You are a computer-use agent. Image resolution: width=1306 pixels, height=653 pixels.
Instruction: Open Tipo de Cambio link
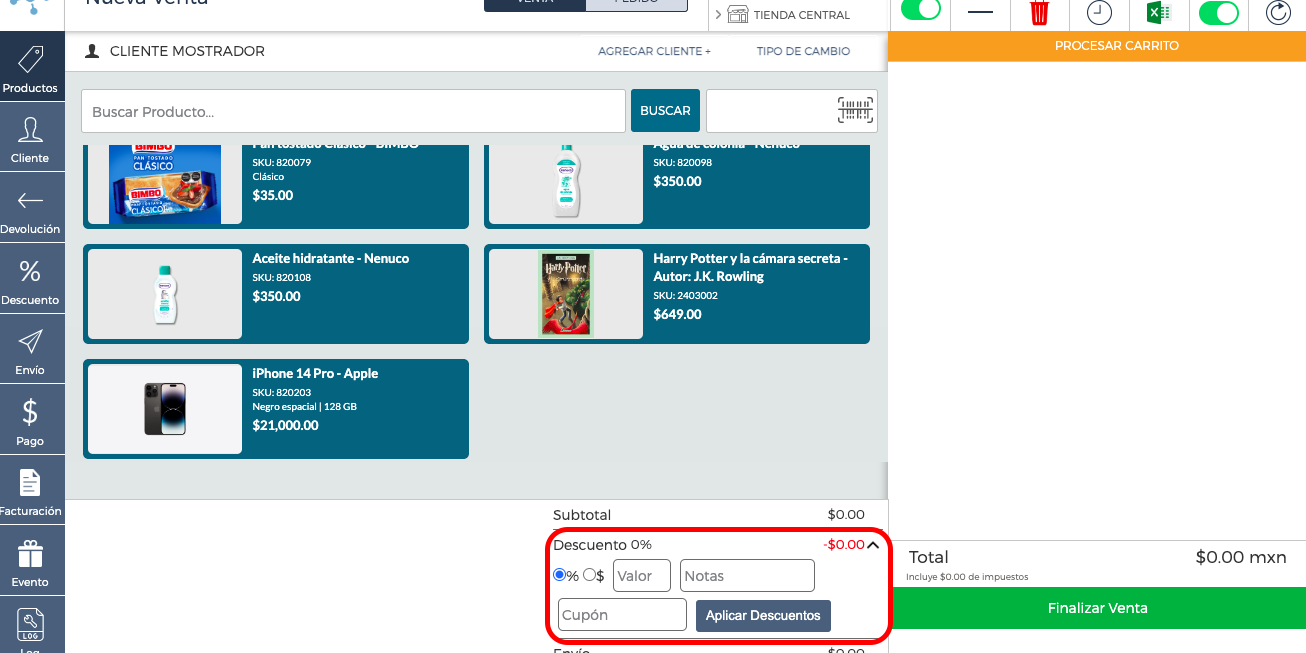[803, 51]
